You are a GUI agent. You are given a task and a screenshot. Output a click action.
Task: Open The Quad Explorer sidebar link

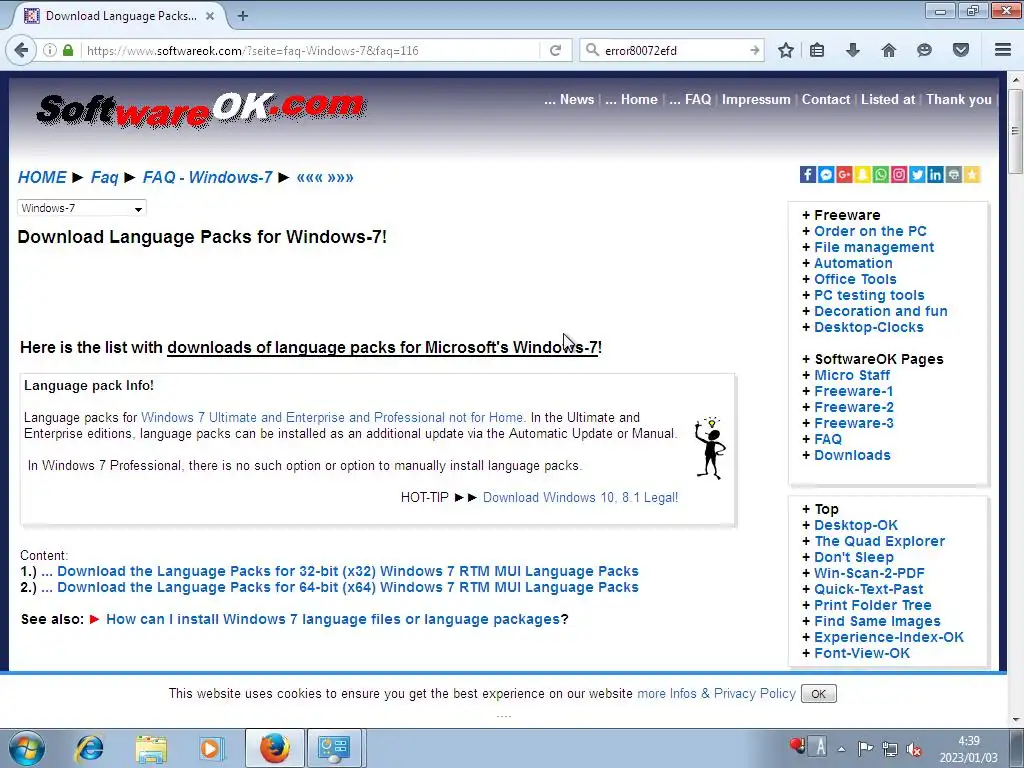coord(879,541)
